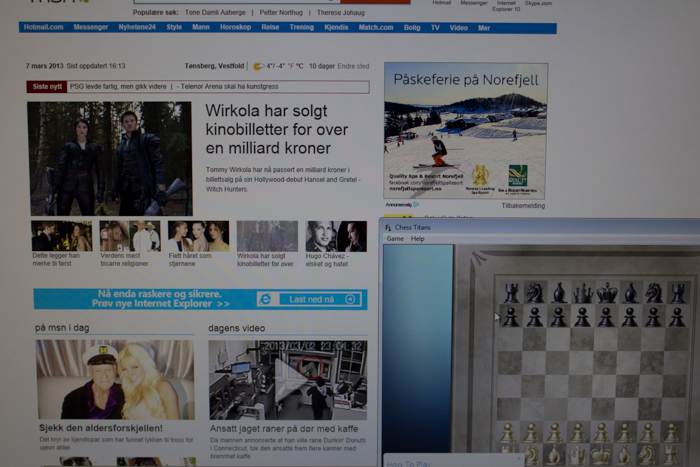Click Prøv nye Internet Explorer banner text
The width and height of the screenshot is (700, 467).
point(161,304)
